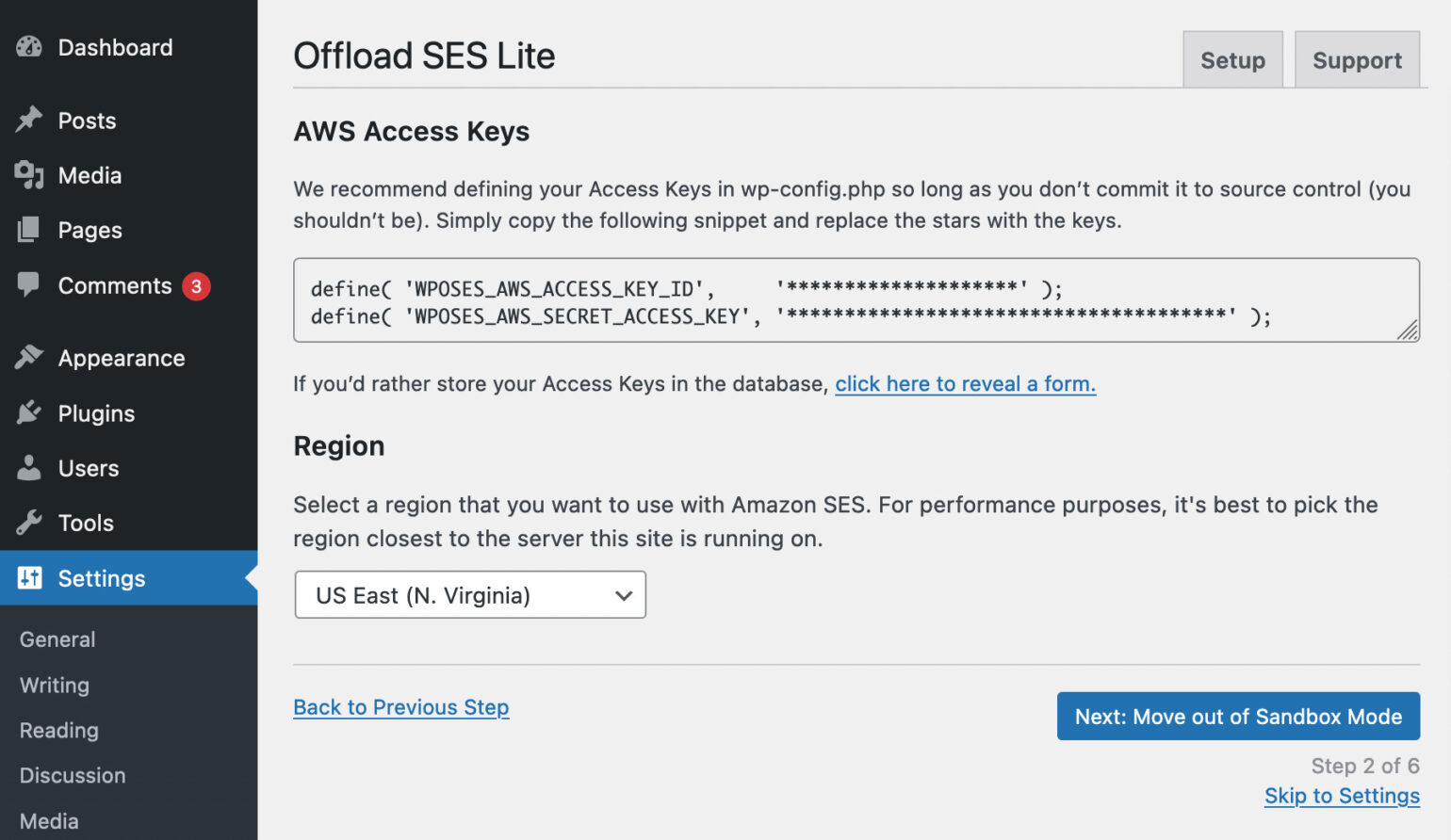Click the Dashboard gauge icon
Viewport: 1451px width, 840px height.
29,47
